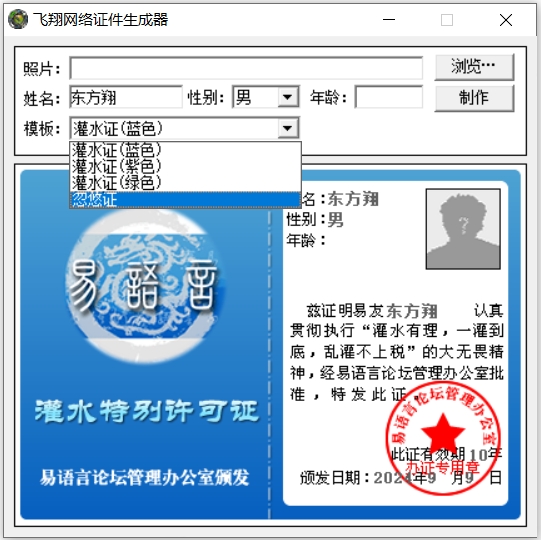Close the 飞翔网络证件生成器 window
Screen dimensions: 541x540
506,20
